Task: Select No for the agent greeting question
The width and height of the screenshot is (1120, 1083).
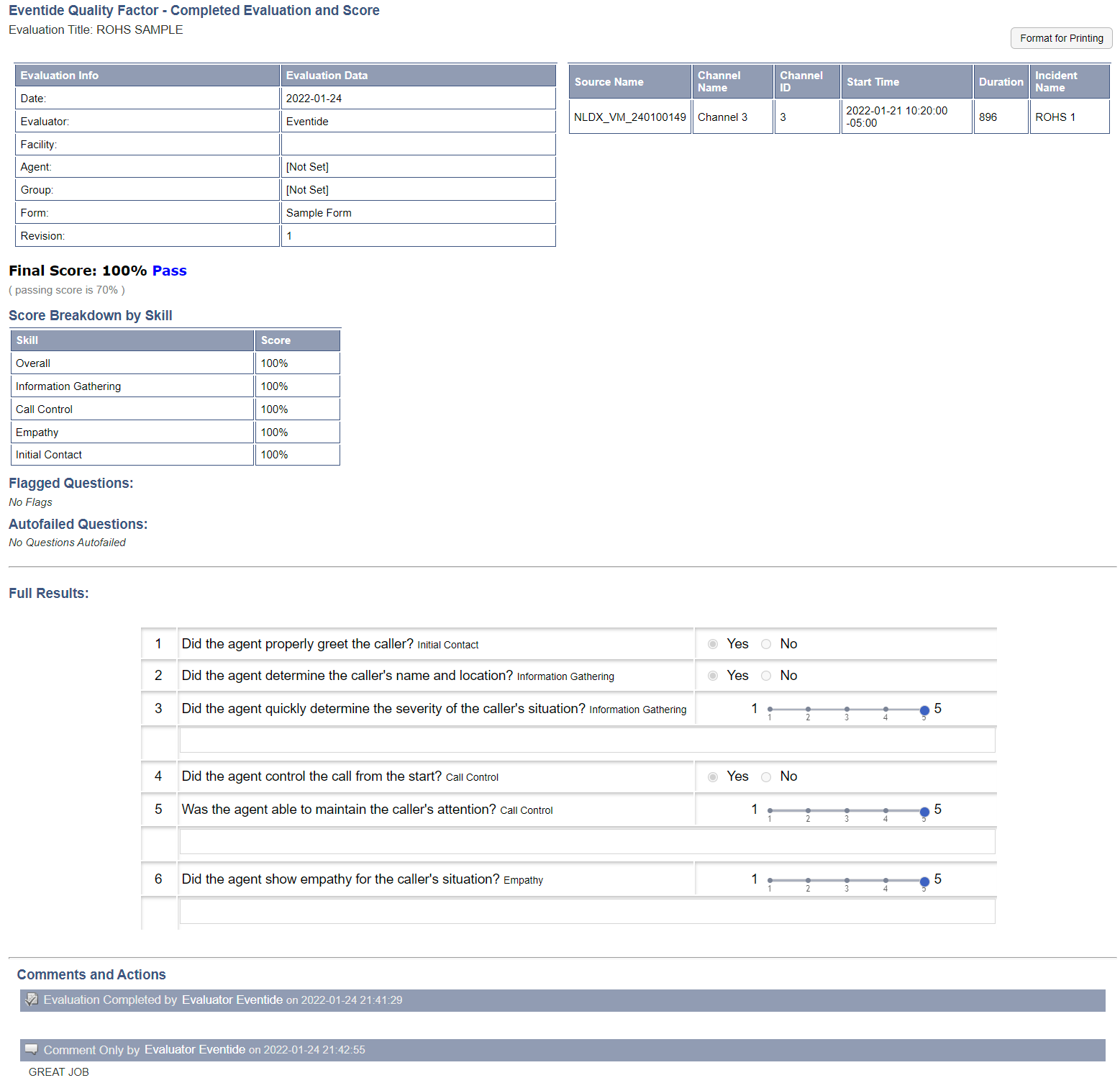Action: [x=766, y=644]
